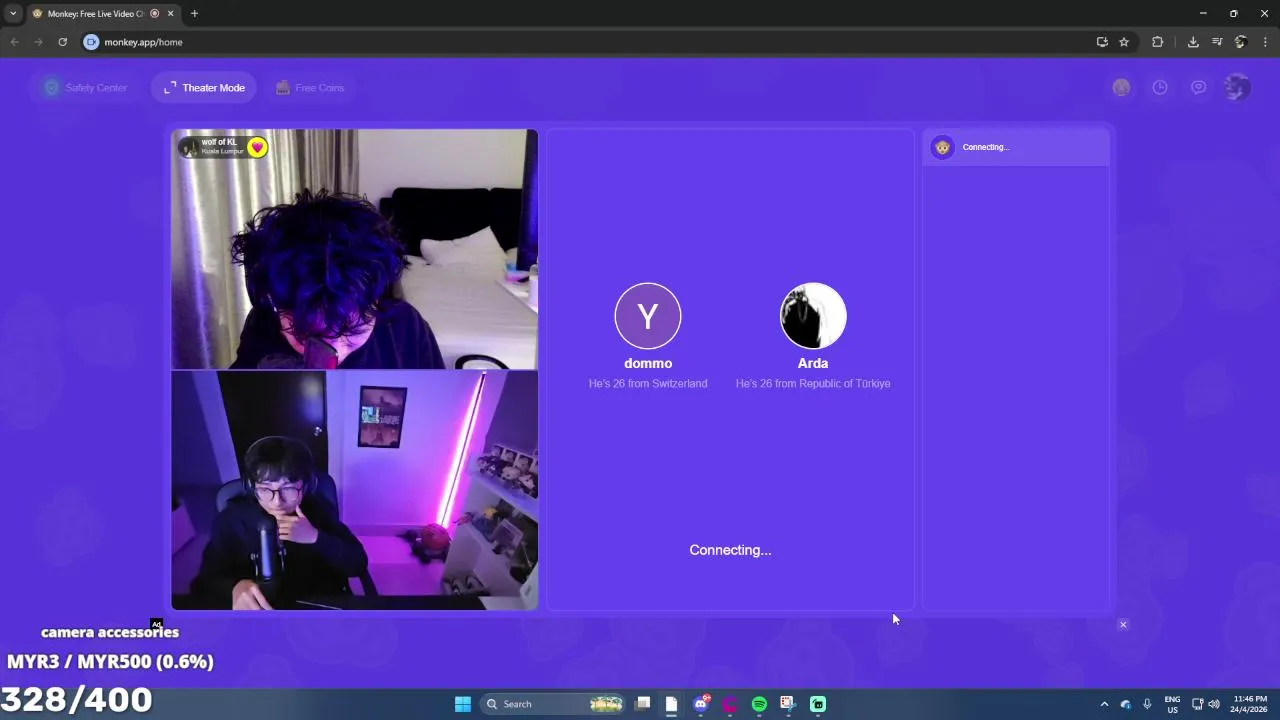
Task: Close the Monkey browser tab
Action: tap(171, 13)
